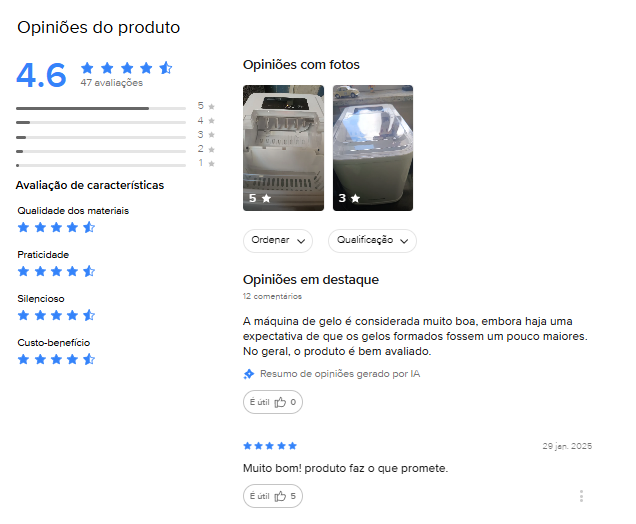636x524 pixels.
Task: Click the overall 4.6 rating stars
Action: click(127, 68)
